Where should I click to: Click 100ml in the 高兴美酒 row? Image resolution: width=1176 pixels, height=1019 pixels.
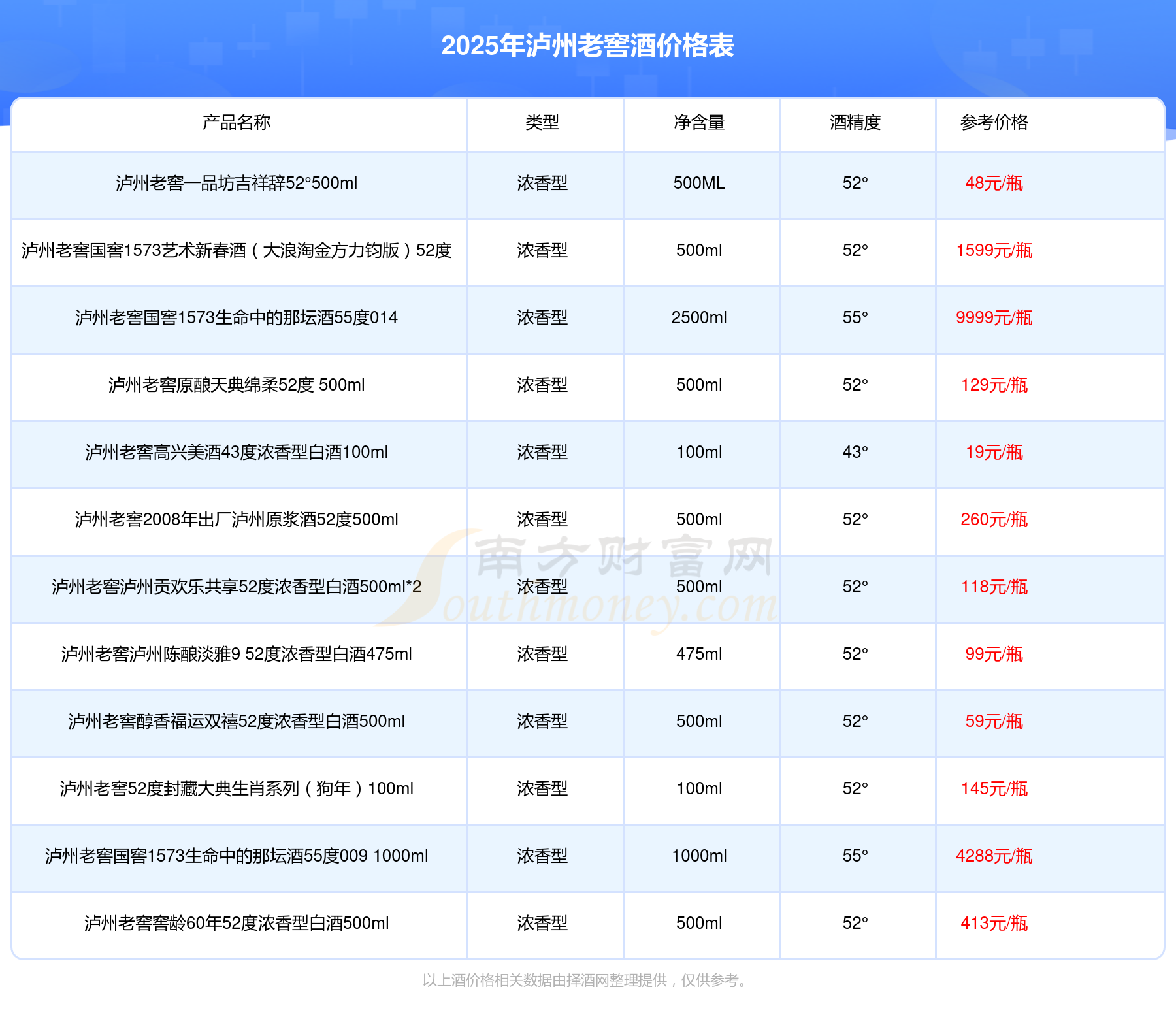tap(699, 452)
